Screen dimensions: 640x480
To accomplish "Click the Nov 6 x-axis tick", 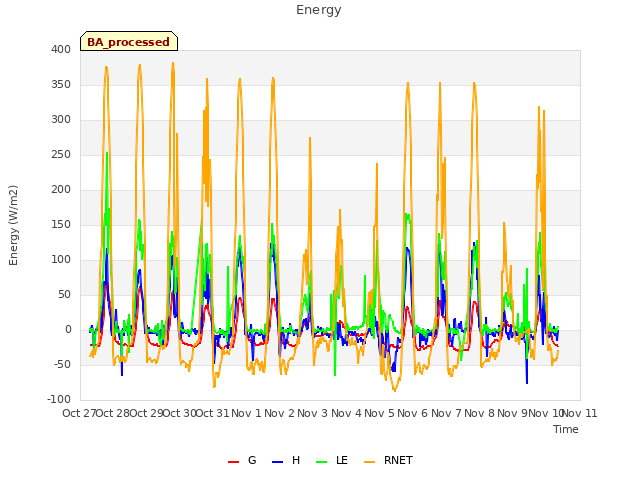I will [x=413, y=413].
